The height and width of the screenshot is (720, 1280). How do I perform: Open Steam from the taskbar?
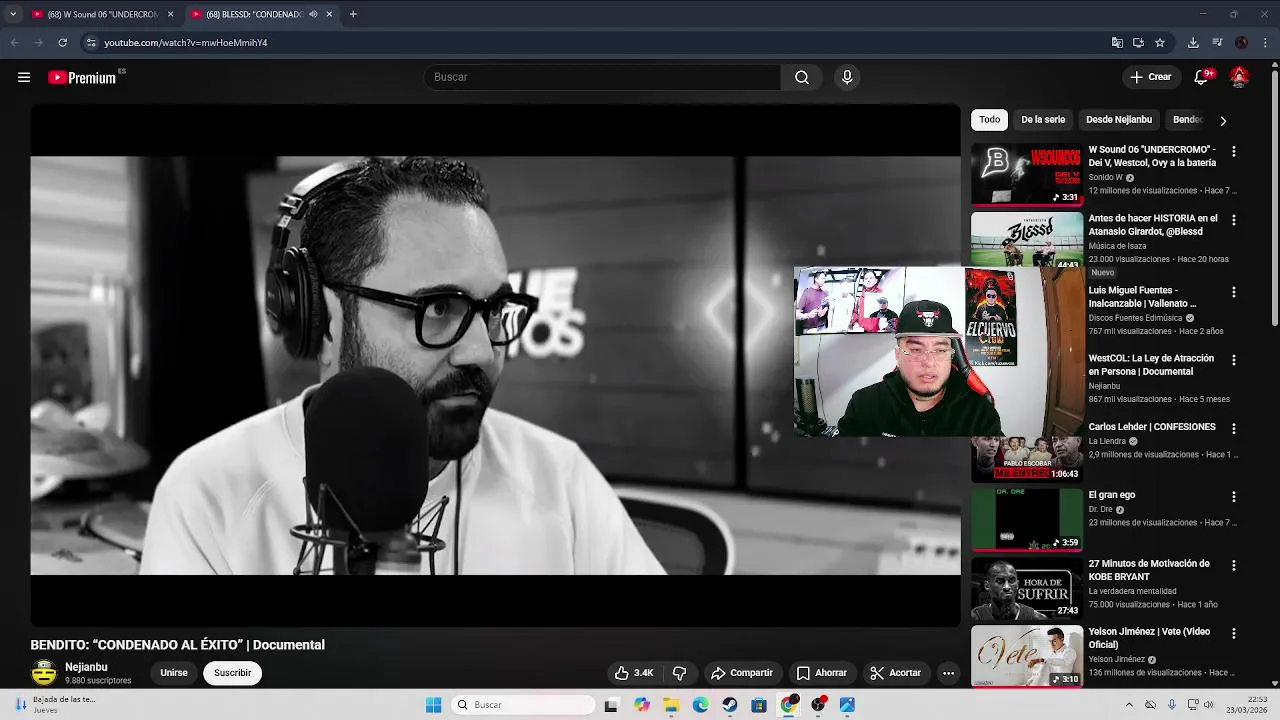(730, 705)
